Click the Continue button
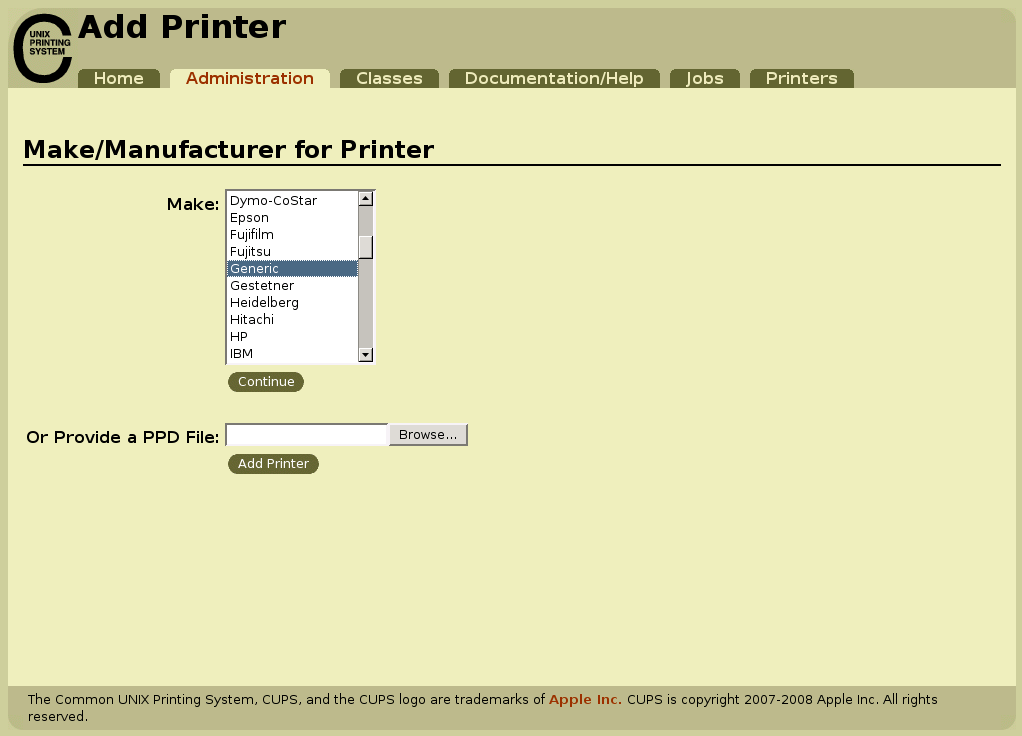Screen dimensions: 1022x736 [266, 381]
